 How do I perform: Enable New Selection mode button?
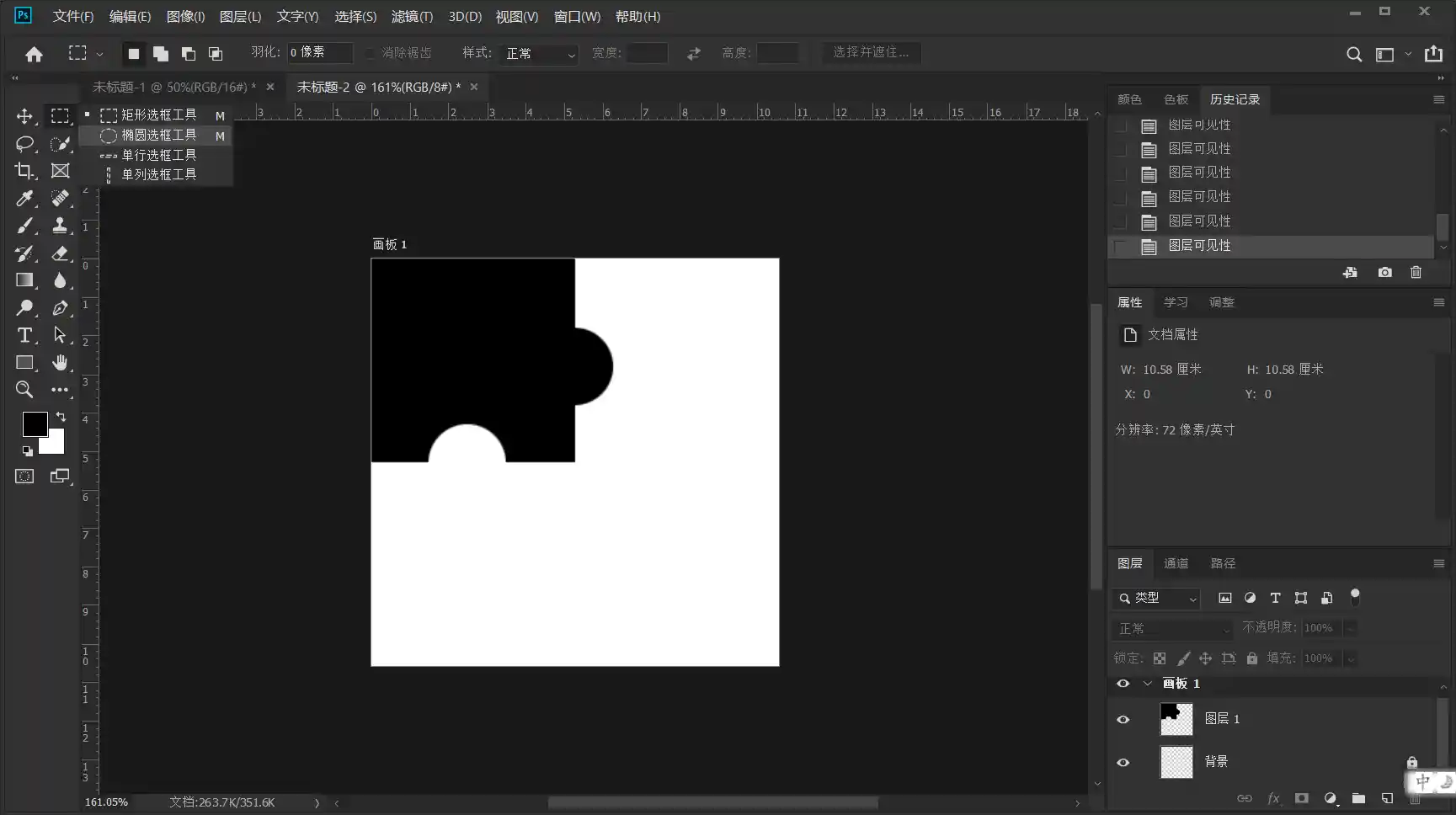click(x=133, y=54)
